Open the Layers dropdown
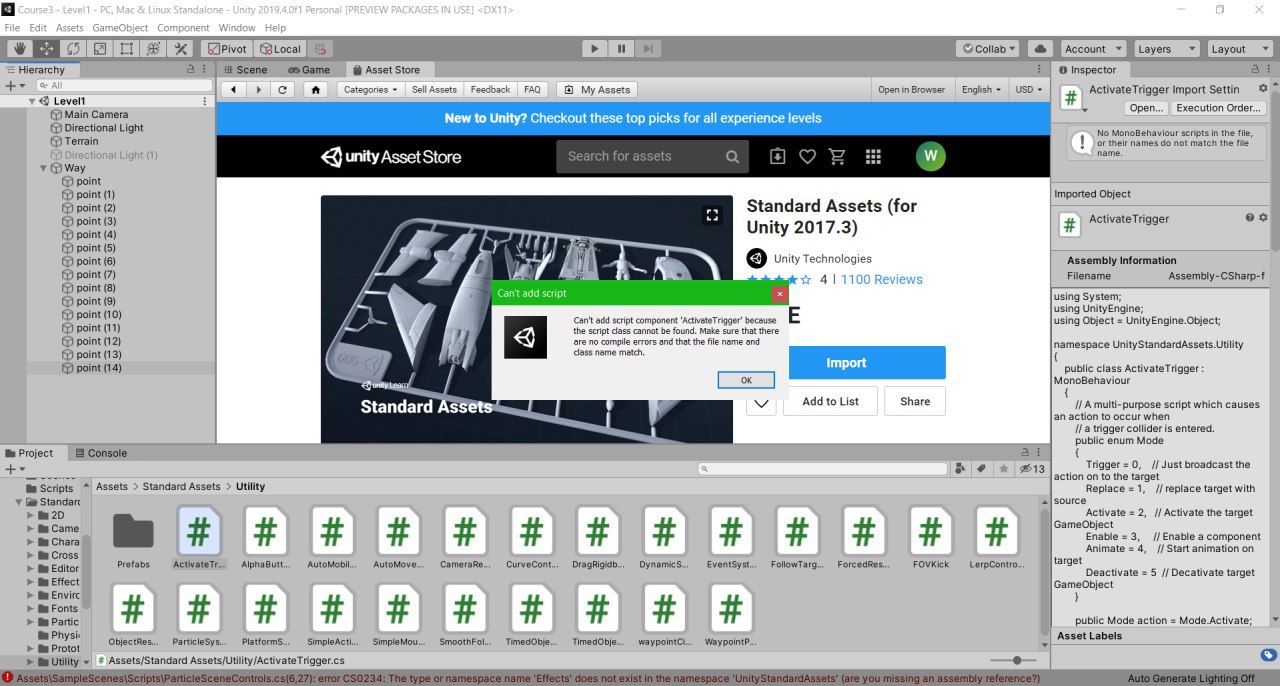 (x=1166, y=48)
